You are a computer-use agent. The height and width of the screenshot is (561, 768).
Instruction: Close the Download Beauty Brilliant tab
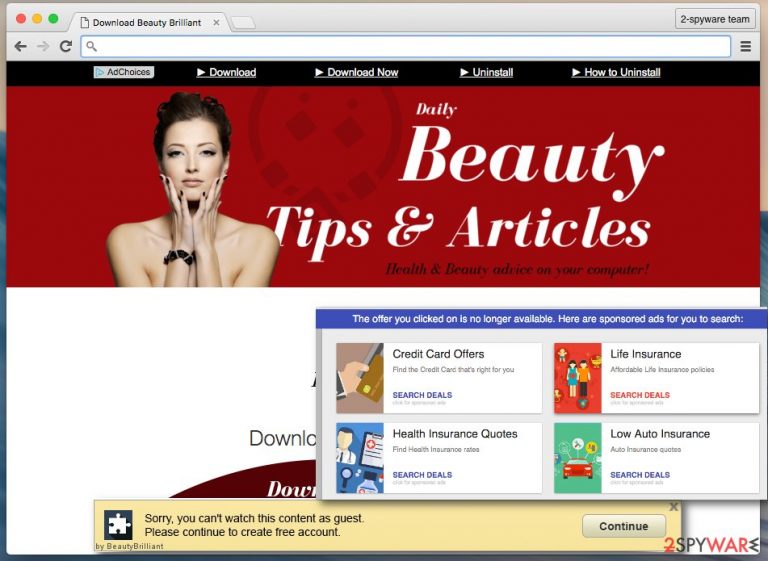point(216,23)
